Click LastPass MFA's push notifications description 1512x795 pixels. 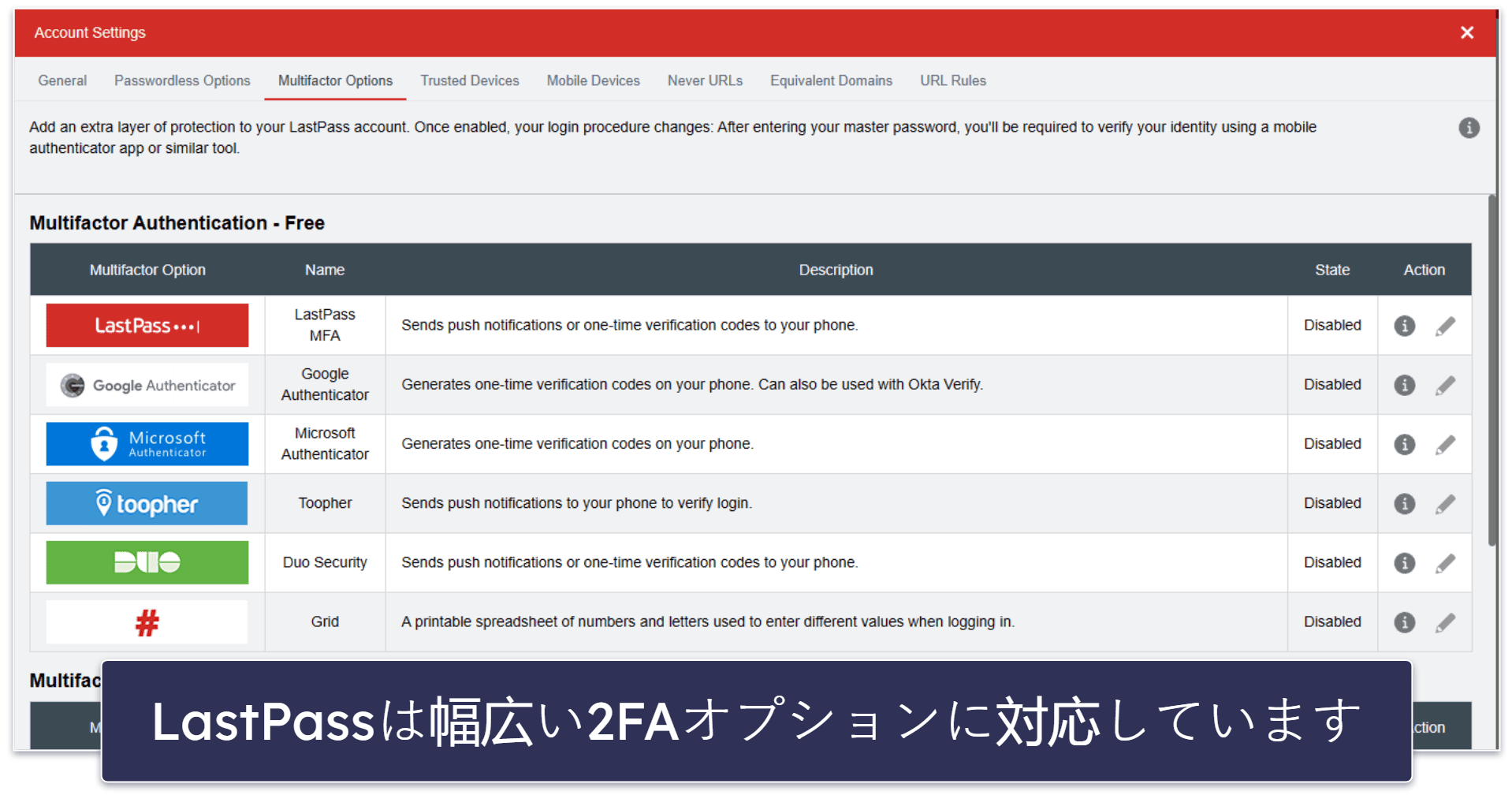629,325
